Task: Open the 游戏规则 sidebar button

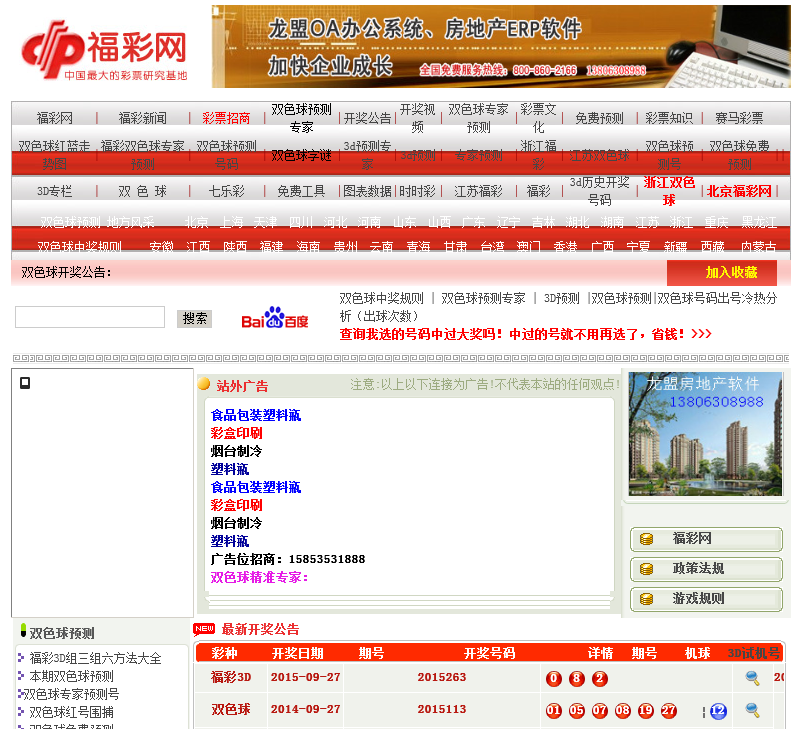Action: tap(706, 600)
